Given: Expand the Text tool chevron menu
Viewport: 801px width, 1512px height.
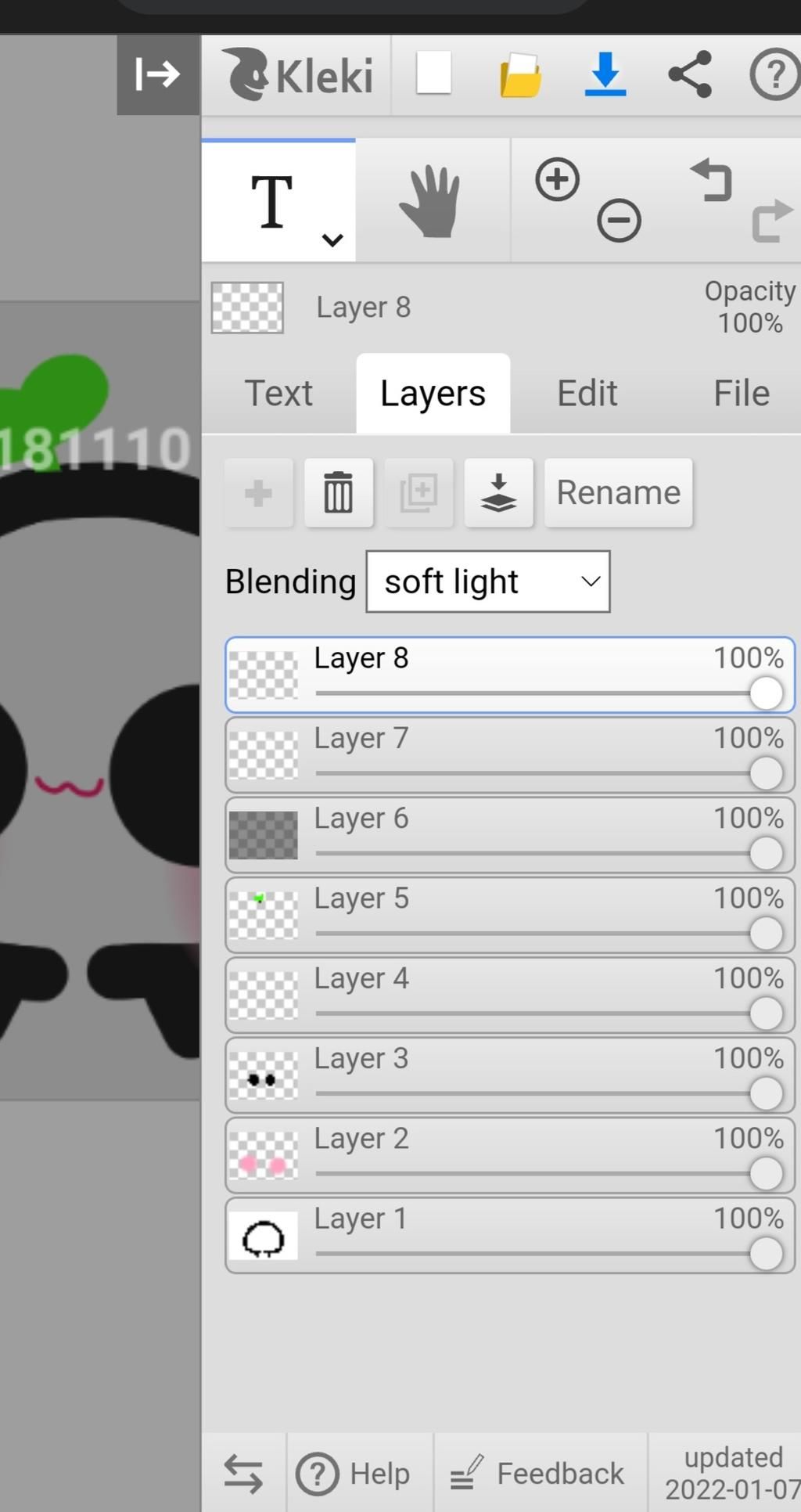Looking at the screenshot, I should click(x=332, y=239).
